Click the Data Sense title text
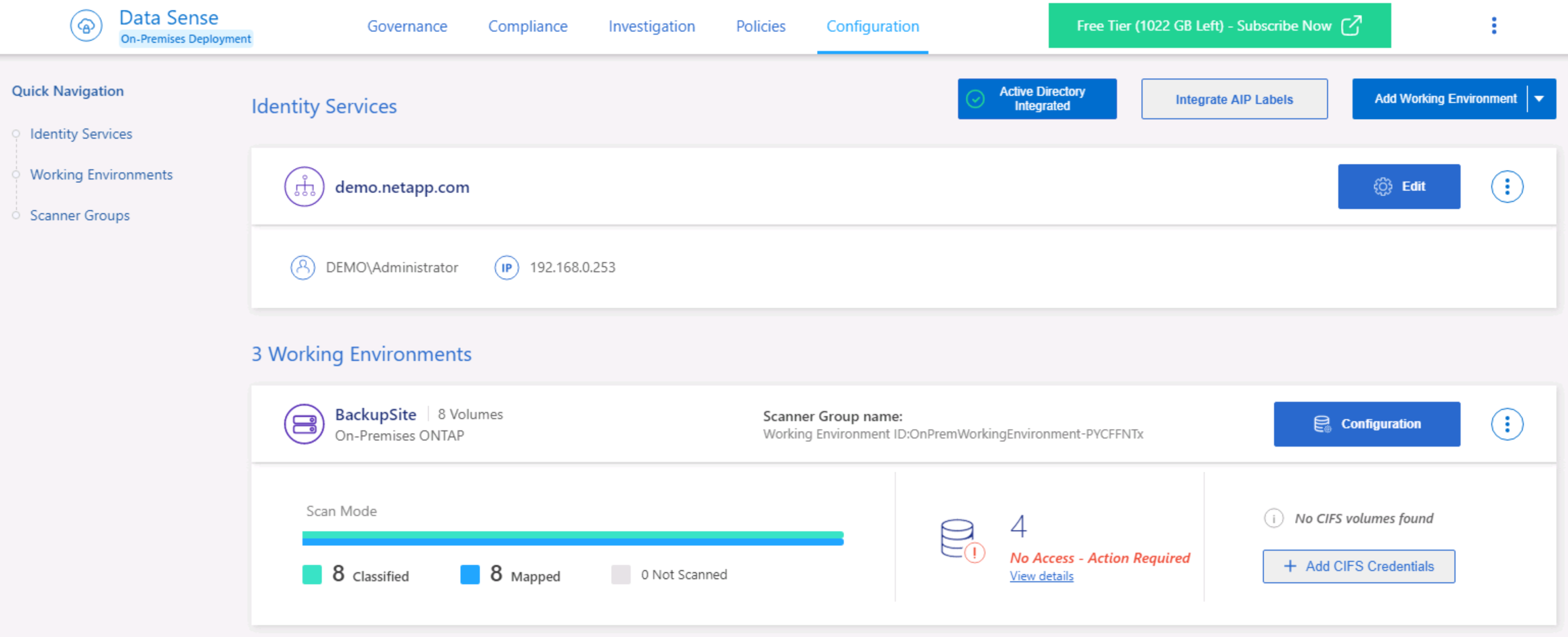Screen dimensions: 1568x637 click(169, 17)
